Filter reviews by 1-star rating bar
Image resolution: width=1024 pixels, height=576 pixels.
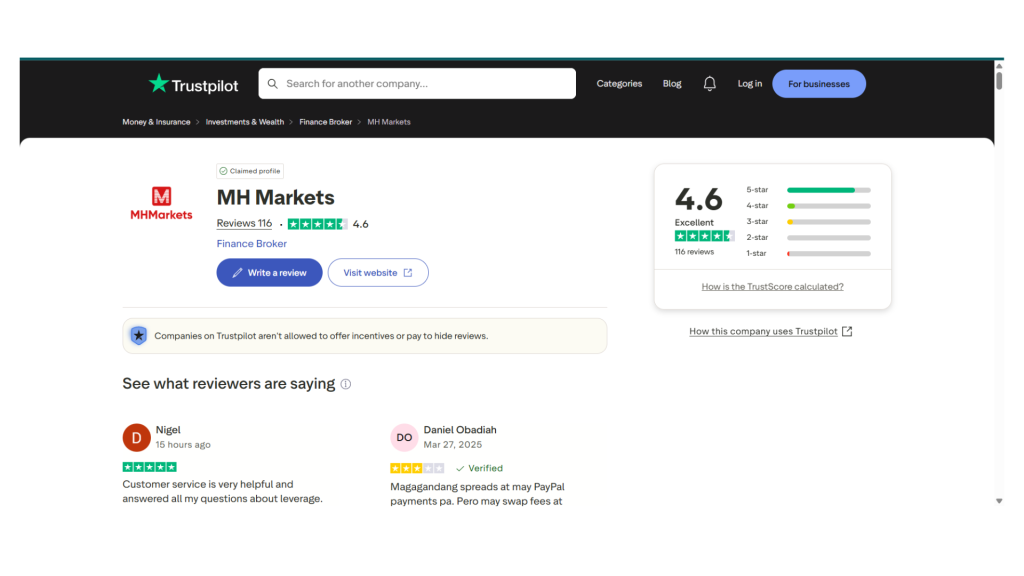(x=828, y=254)
